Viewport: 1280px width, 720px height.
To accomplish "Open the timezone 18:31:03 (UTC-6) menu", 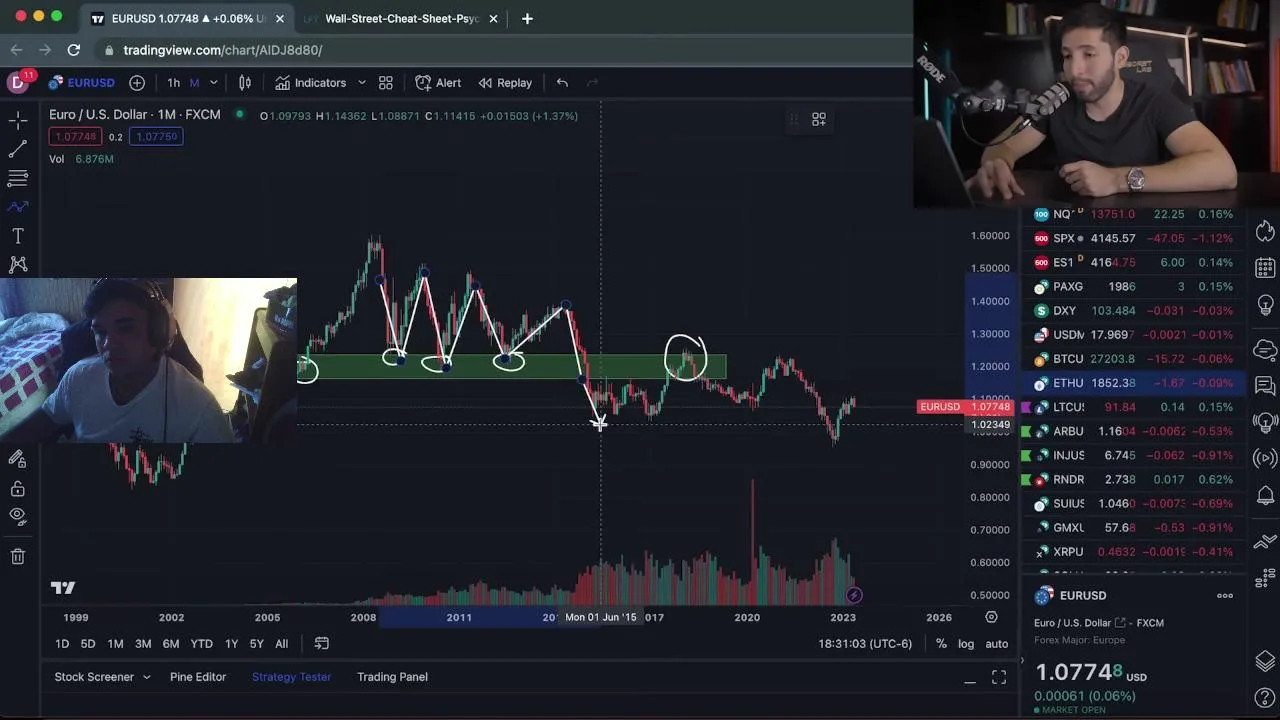I will click(865, 644).
